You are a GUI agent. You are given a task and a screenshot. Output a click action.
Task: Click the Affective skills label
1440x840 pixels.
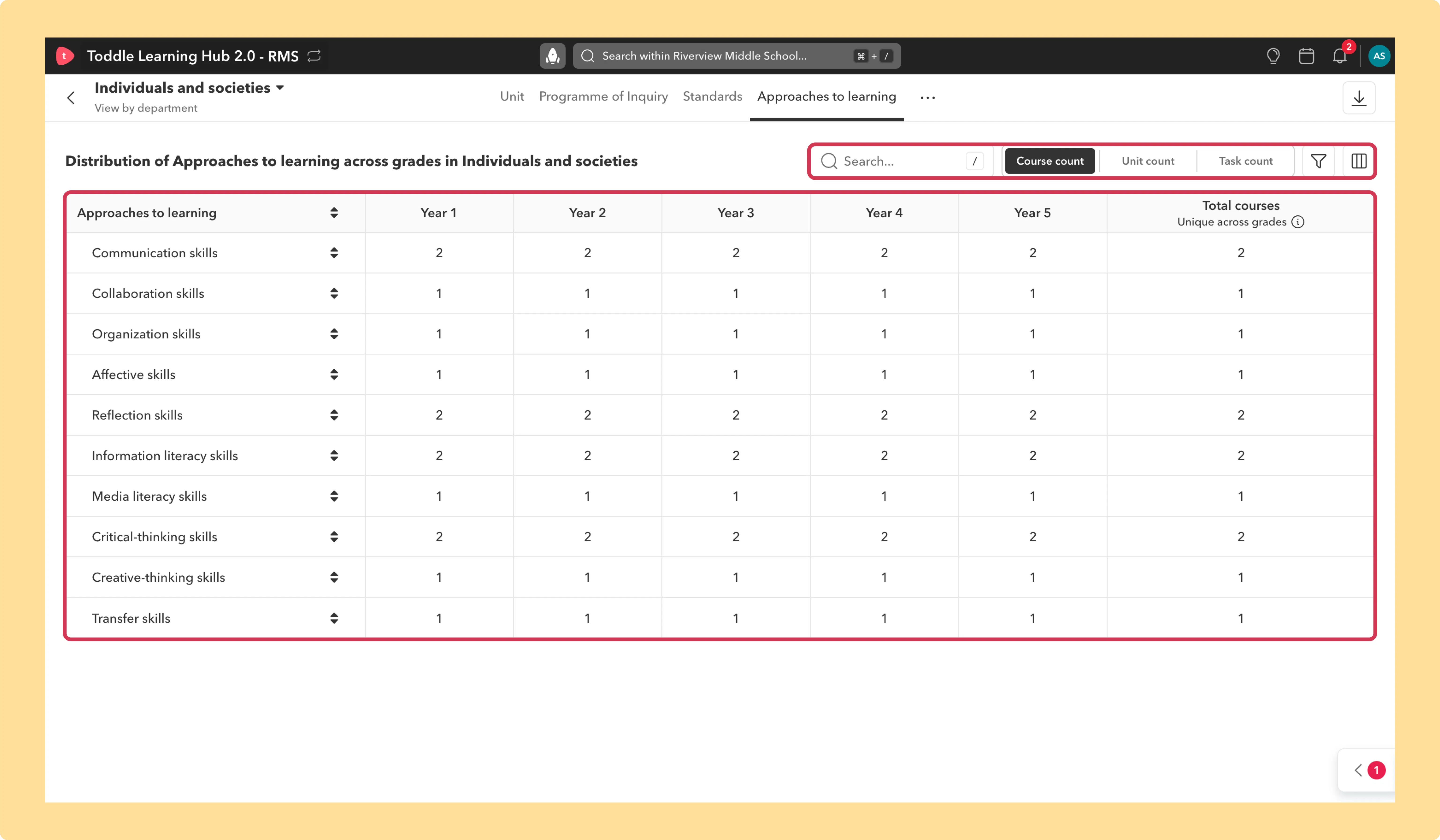134,374
